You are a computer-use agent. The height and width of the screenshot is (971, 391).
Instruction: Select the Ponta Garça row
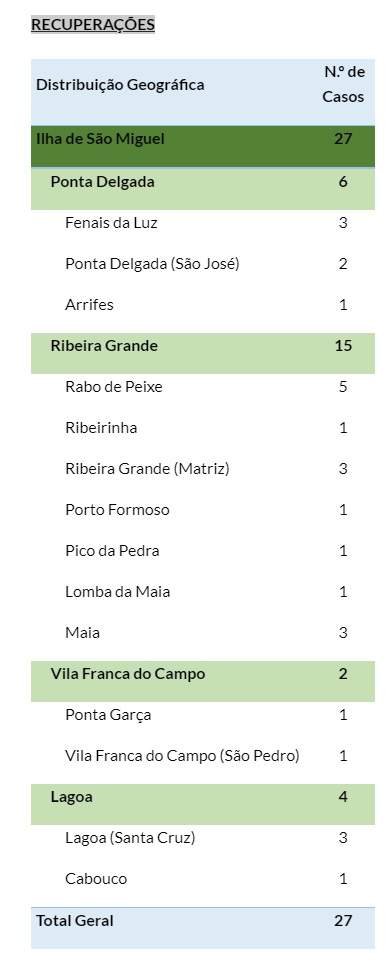[x=203, y=715]
